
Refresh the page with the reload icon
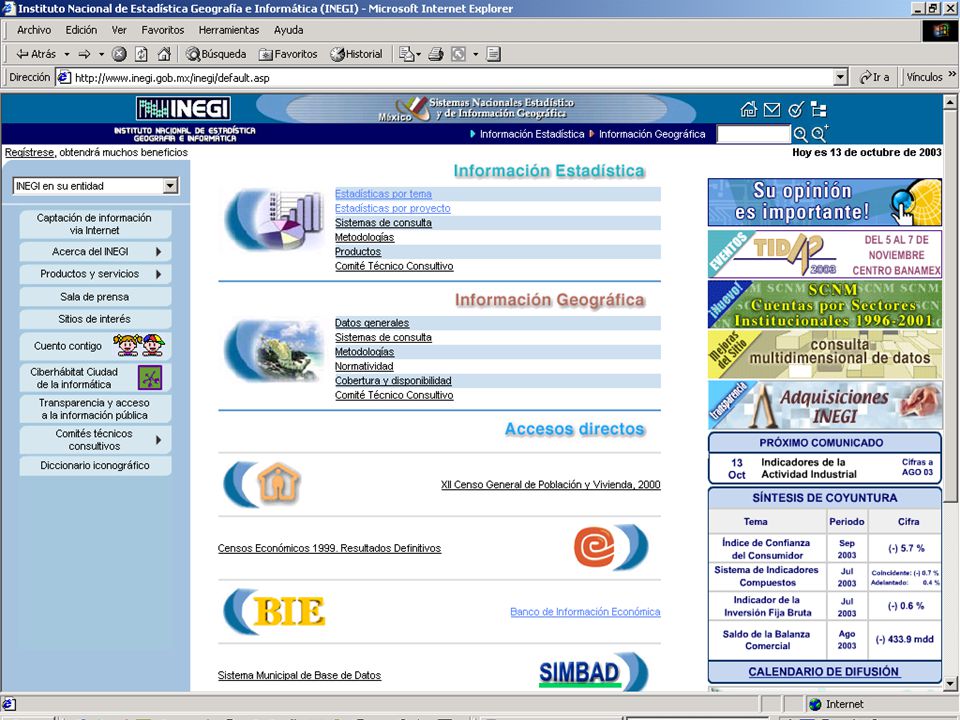click(x=141, y=54)
